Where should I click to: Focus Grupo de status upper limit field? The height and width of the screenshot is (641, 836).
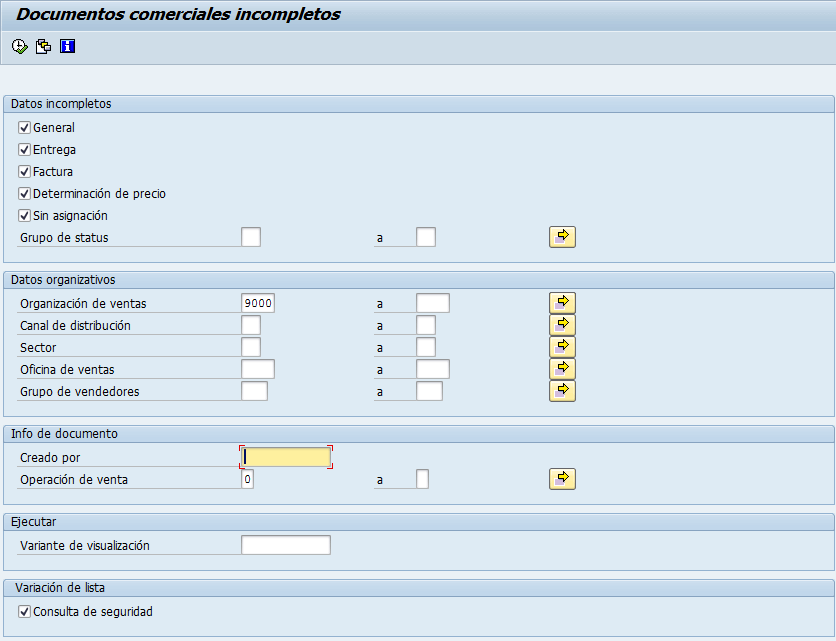pos(425,237)
